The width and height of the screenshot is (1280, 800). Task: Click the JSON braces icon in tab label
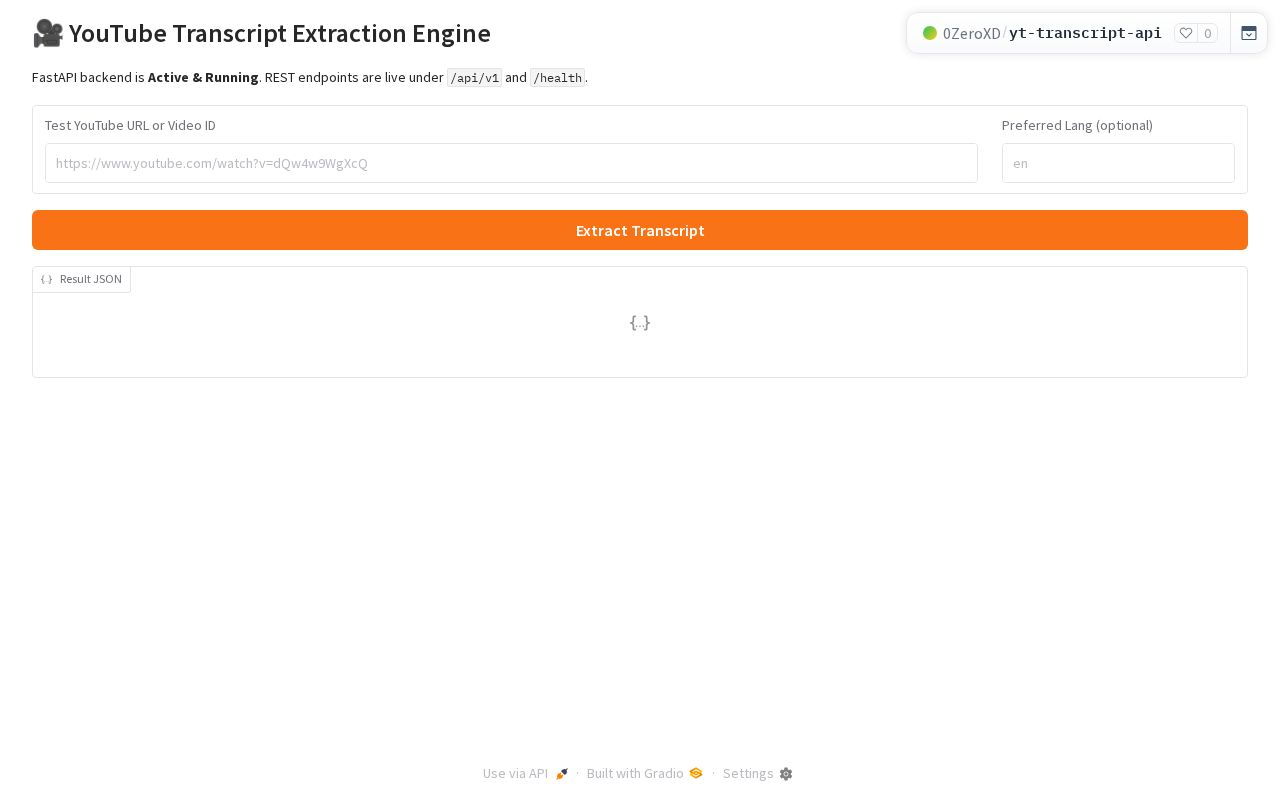[47, 280]
